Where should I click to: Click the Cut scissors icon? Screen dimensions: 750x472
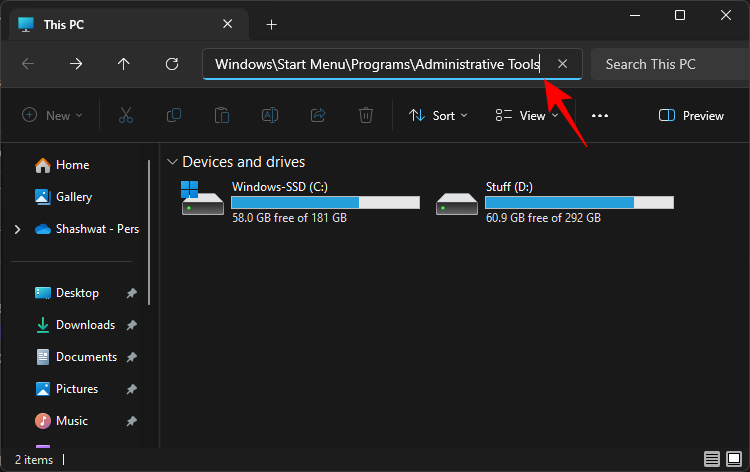click(125, 116)
